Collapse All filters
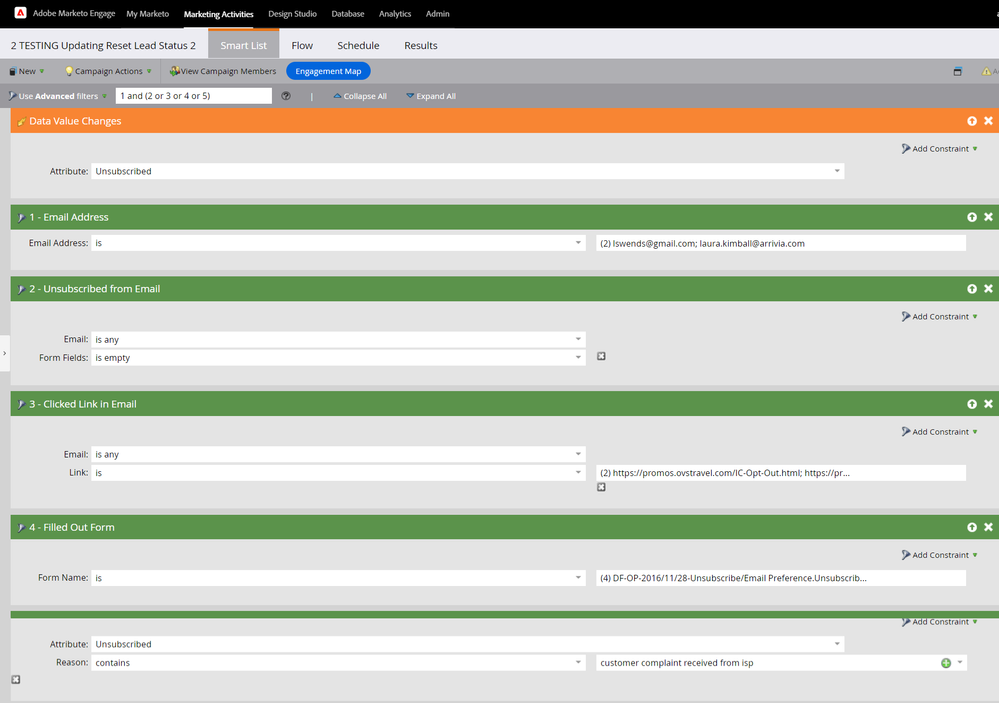The height and width of the screenshot is (703, 999). (x=360, y=96)
